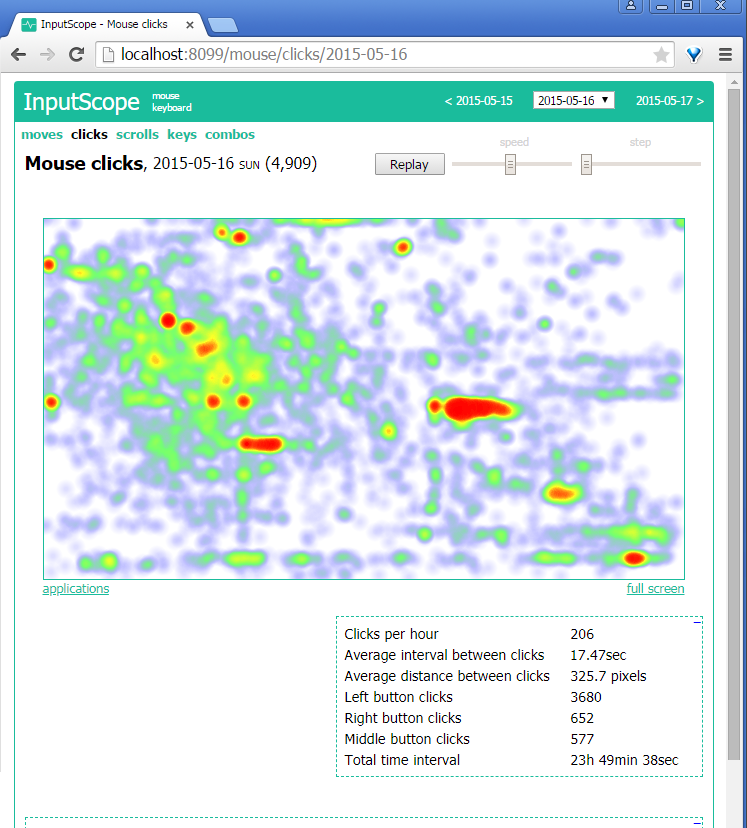The image size is (747, 828).
Task: Click the blue extension icon in toolbar
Action: 695,55
